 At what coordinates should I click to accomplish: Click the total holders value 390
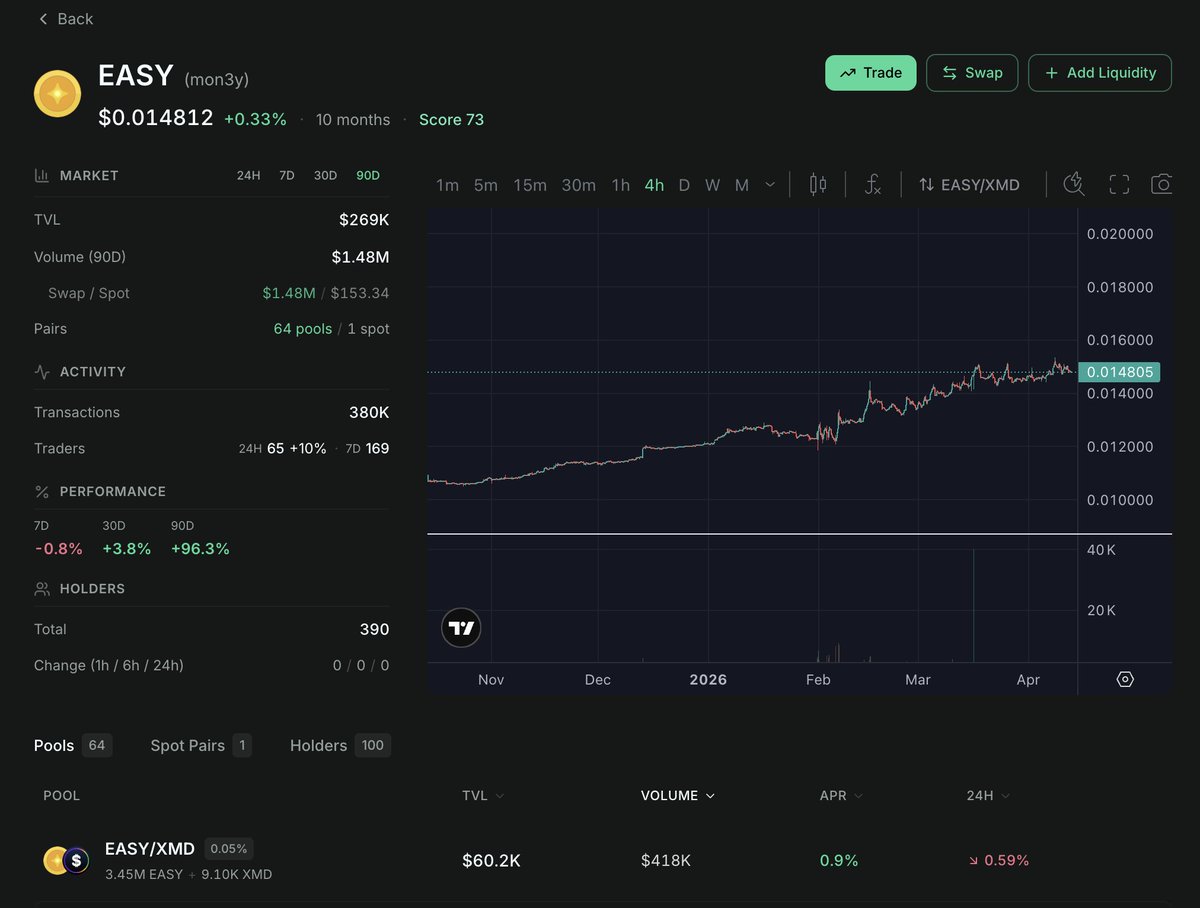[x=374, y=629]
